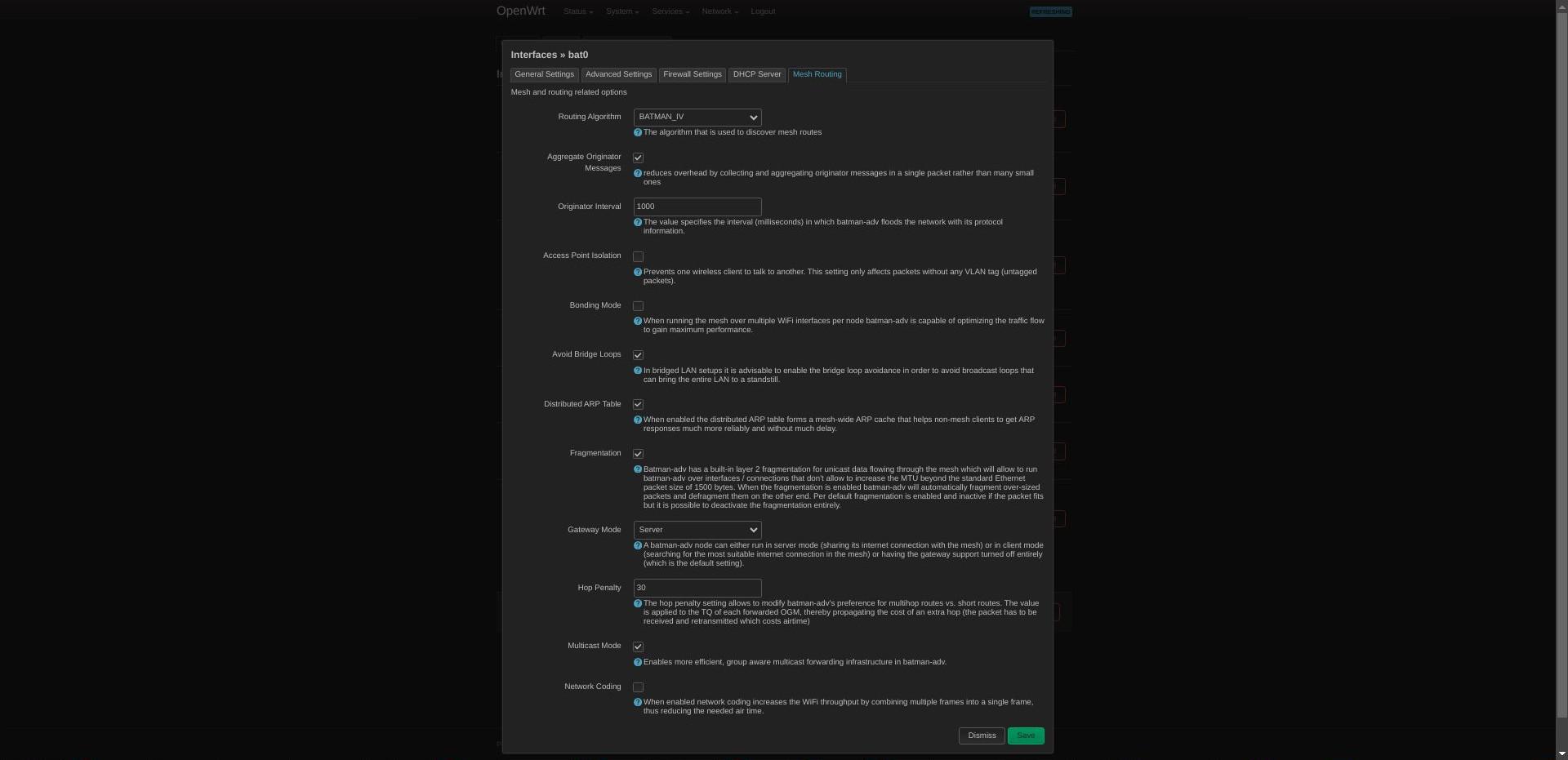This screenshot has height=760, width=1568.
Task: Click help icon under Originator Interval field
Action: pos(638,222)
